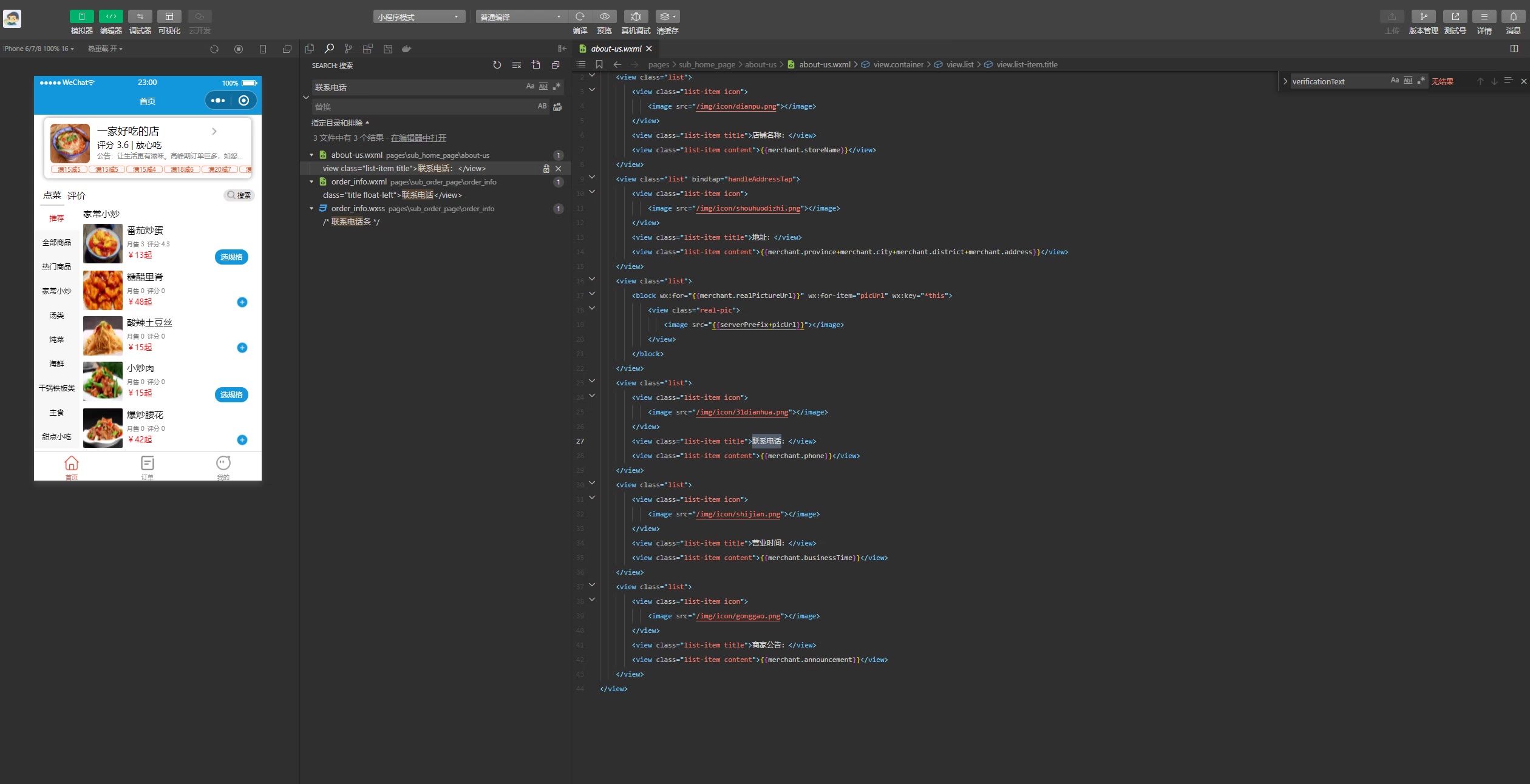The height and width of the screenshot is (784, 1530).
Task: Open the 小程序模式 dropdown
Action: 418,17
